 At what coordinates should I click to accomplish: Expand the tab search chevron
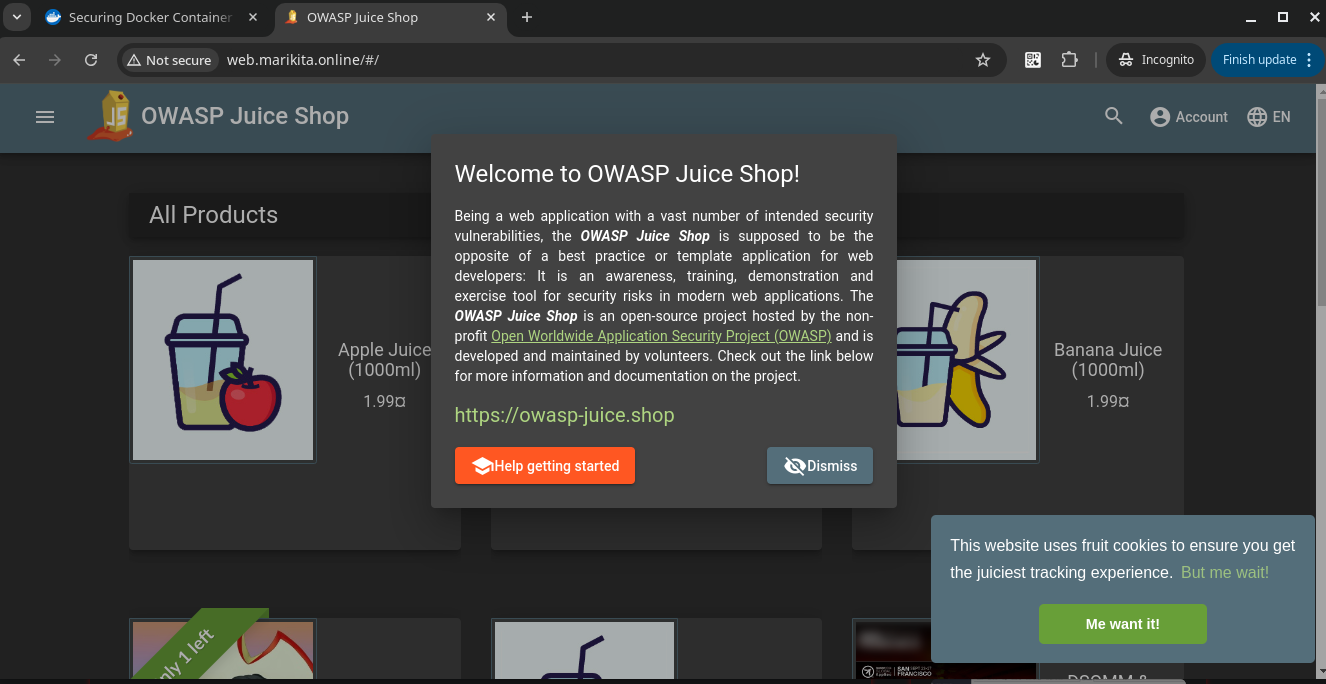[x=17, y=17]
